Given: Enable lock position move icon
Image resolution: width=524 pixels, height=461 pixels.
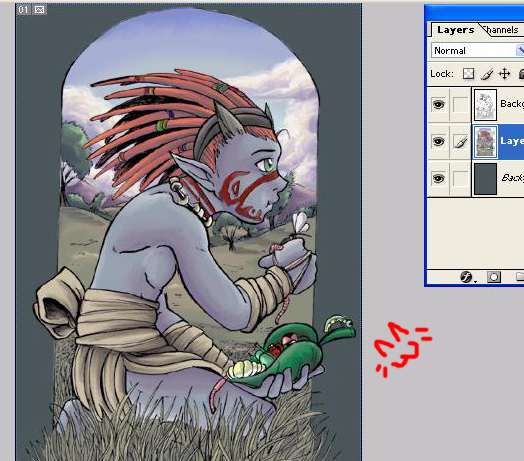Looking at the screenshot, I should [504, 74].
